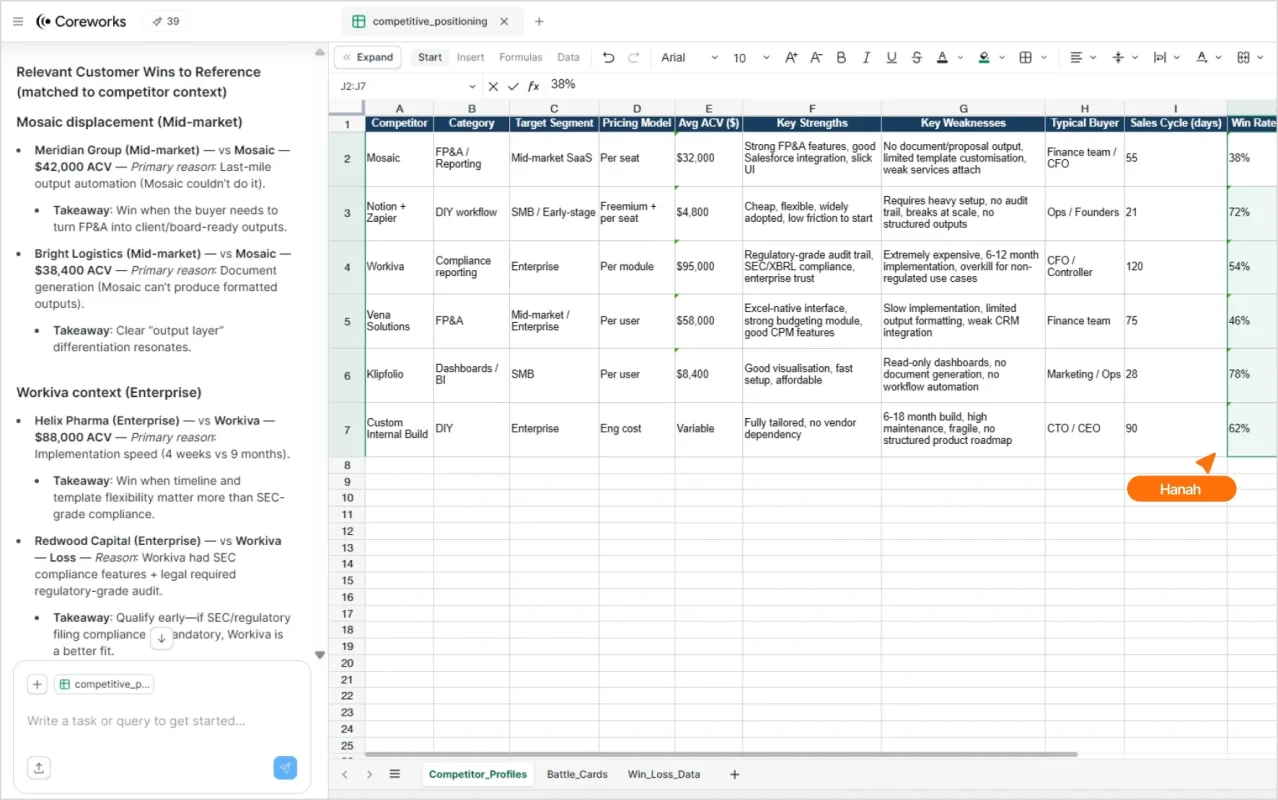Screen dimensions: 1278x800
Task: Open the hamburger menu beside Coreworks logo
Action: [x=18, y=21]
